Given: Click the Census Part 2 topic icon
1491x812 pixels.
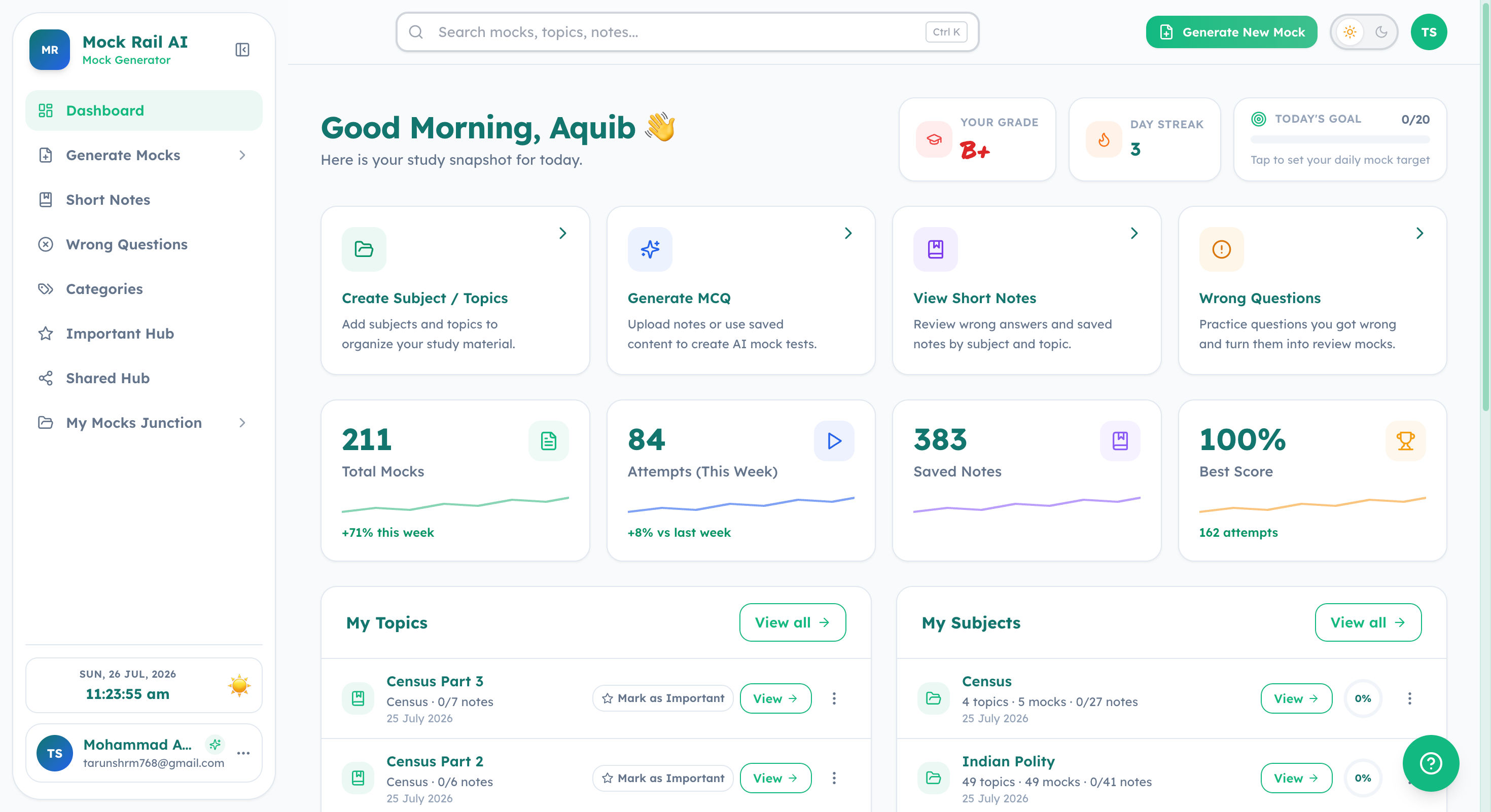Looking at the screenshot, I should click(358, 778).
